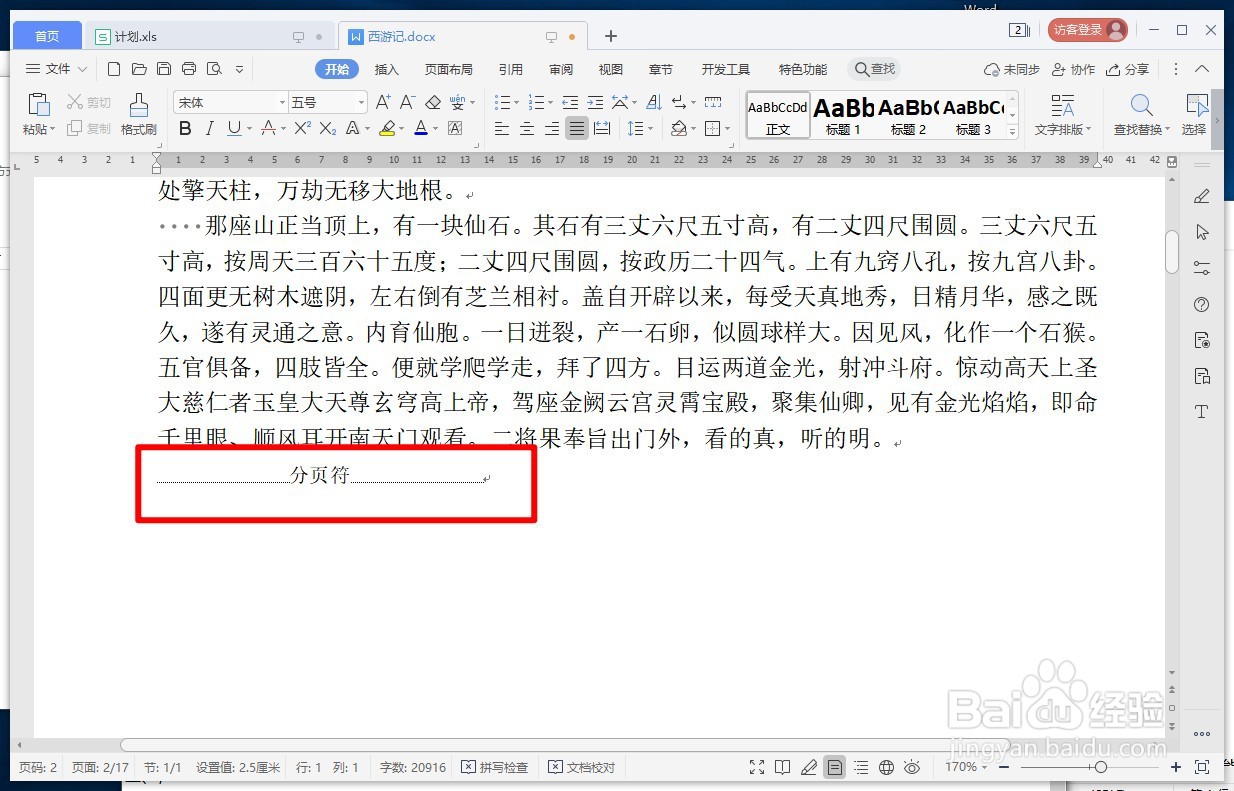This screenshot has width=1234, height=791.
Task: Open the font name dropdown showing 宋体
Action: (x=230, y=101)
